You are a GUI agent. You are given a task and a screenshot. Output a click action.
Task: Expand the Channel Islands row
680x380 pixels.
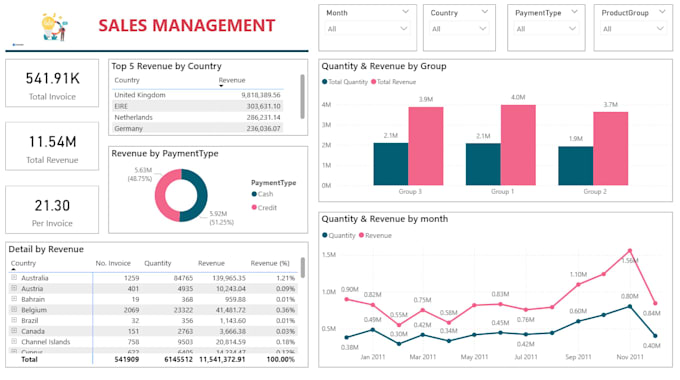tap(14, 341)
